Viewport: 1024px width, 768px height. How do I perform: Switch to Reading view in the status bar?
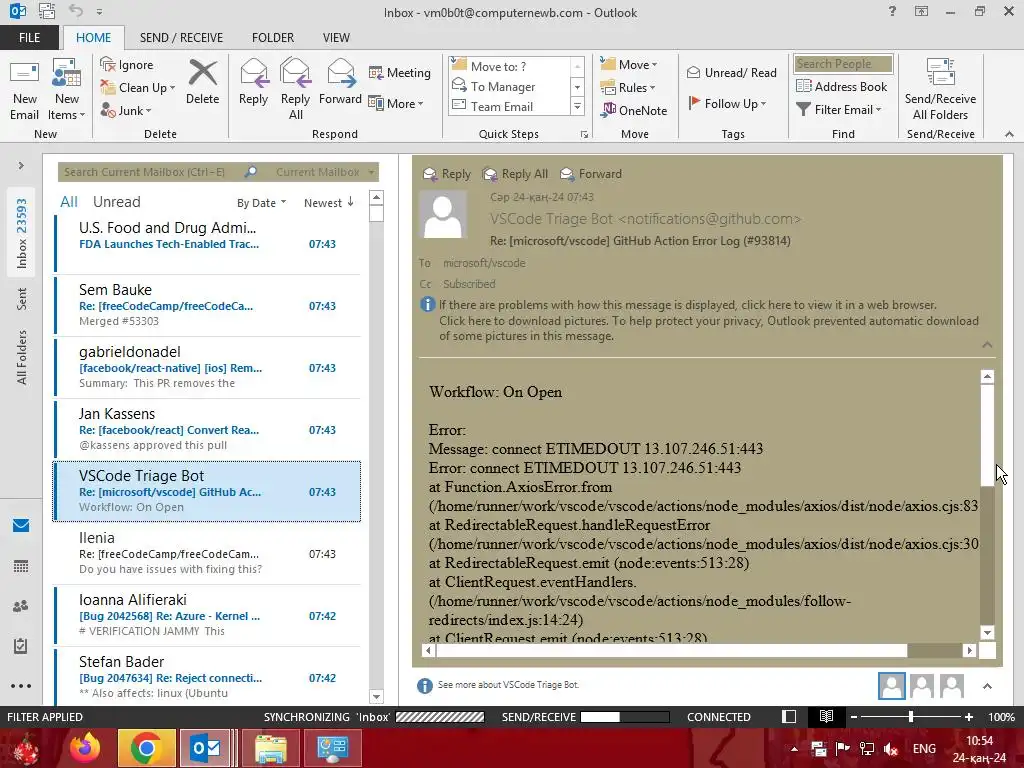[826, 716]
